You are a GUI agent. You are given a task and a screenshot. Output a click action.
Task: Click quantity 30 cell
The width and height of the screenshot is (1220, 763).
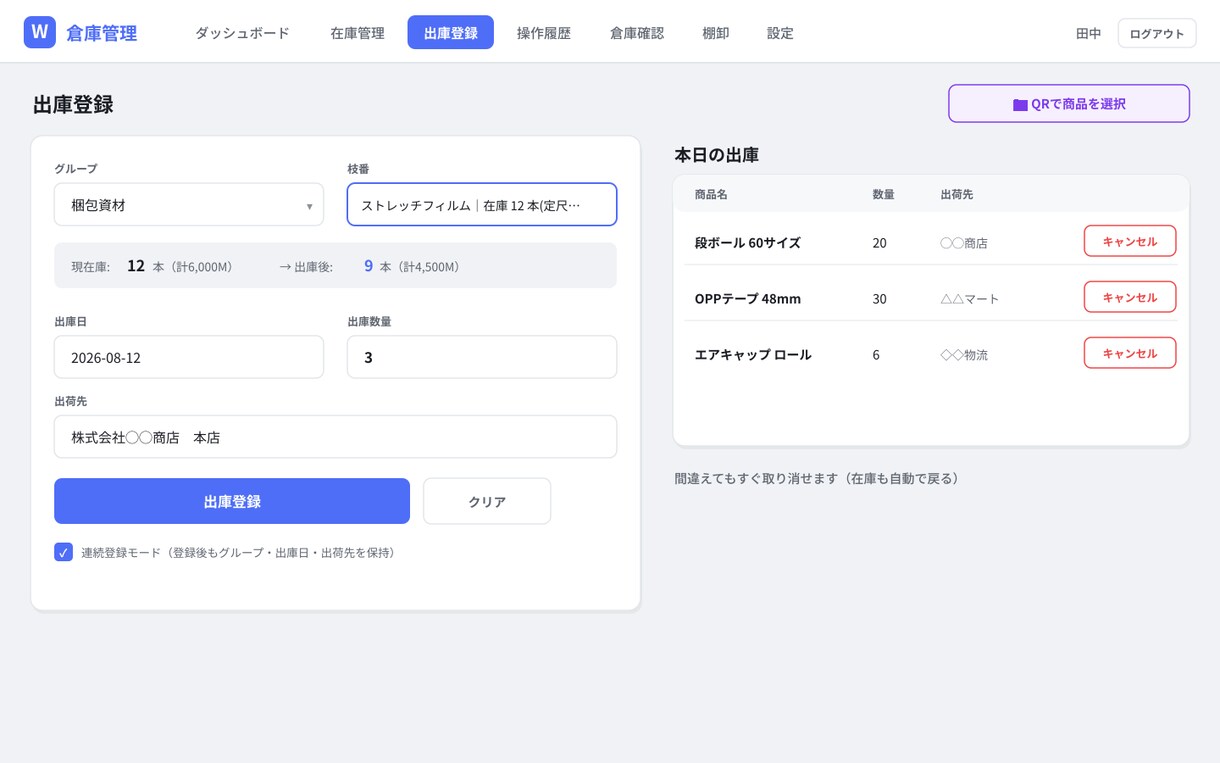click(x=879, y=299)
